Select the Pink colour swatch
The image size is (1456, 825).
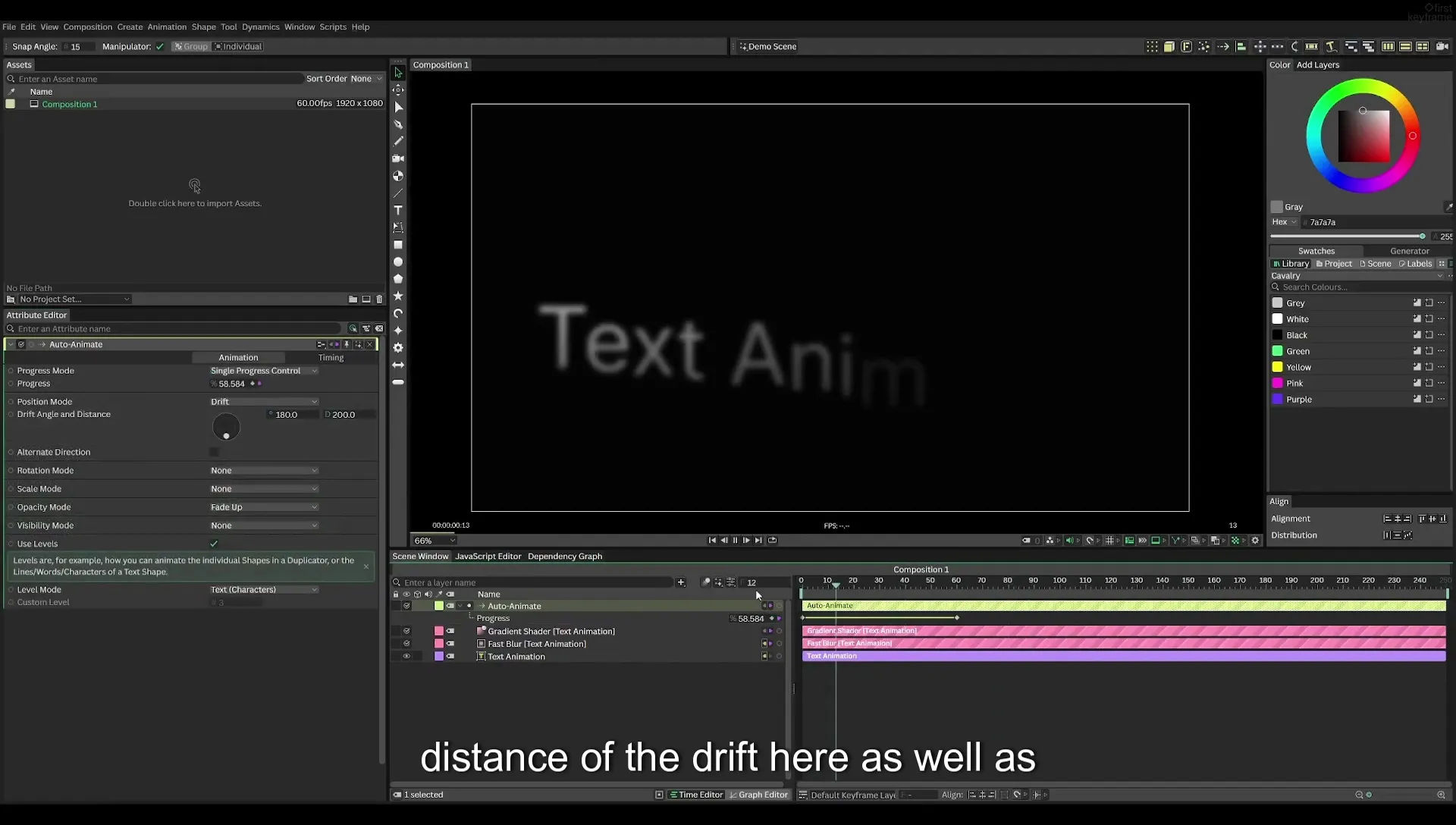pos(1277,384)
